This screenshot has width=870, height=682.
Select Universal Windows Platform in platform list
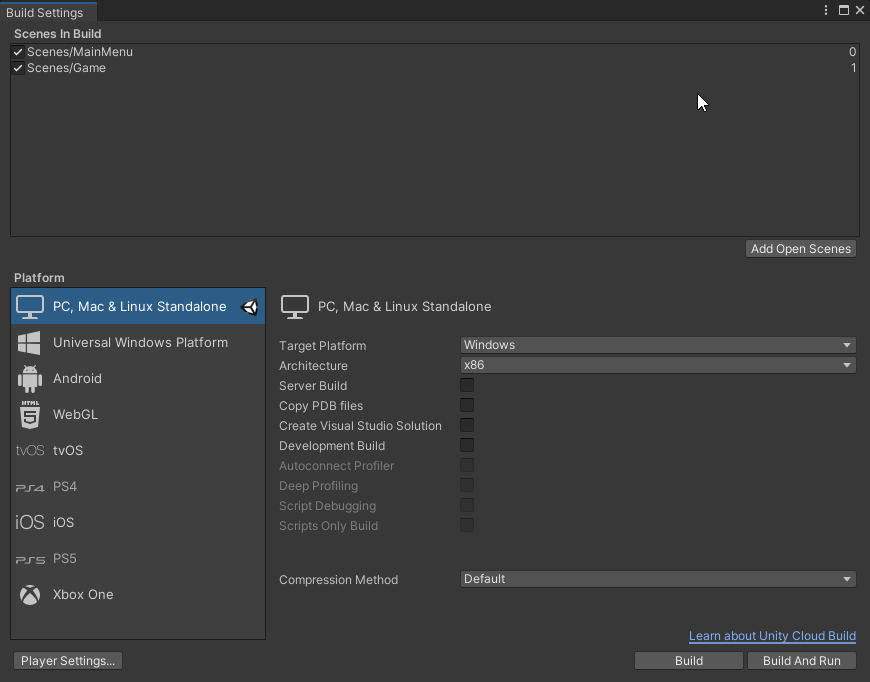[x=138, y=343]
